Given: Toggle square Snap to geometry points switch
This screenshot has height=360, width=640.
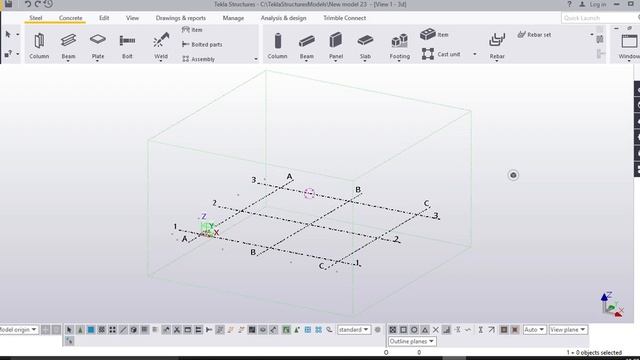Looking at the screenshot, I should 403,329.
